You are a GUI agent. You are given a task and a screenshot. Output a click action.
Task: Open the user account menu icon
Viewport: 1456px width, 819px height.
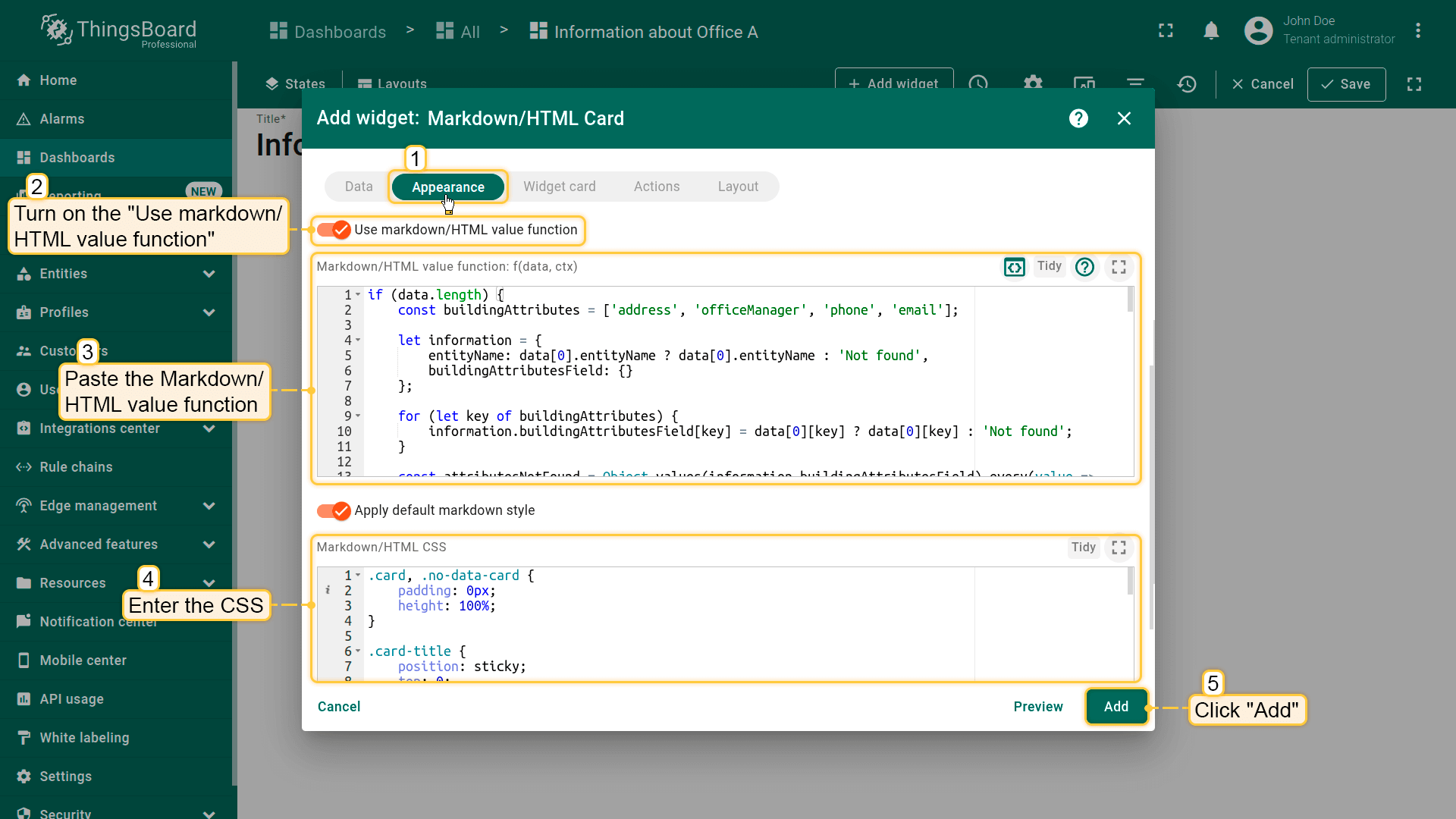1258,31
